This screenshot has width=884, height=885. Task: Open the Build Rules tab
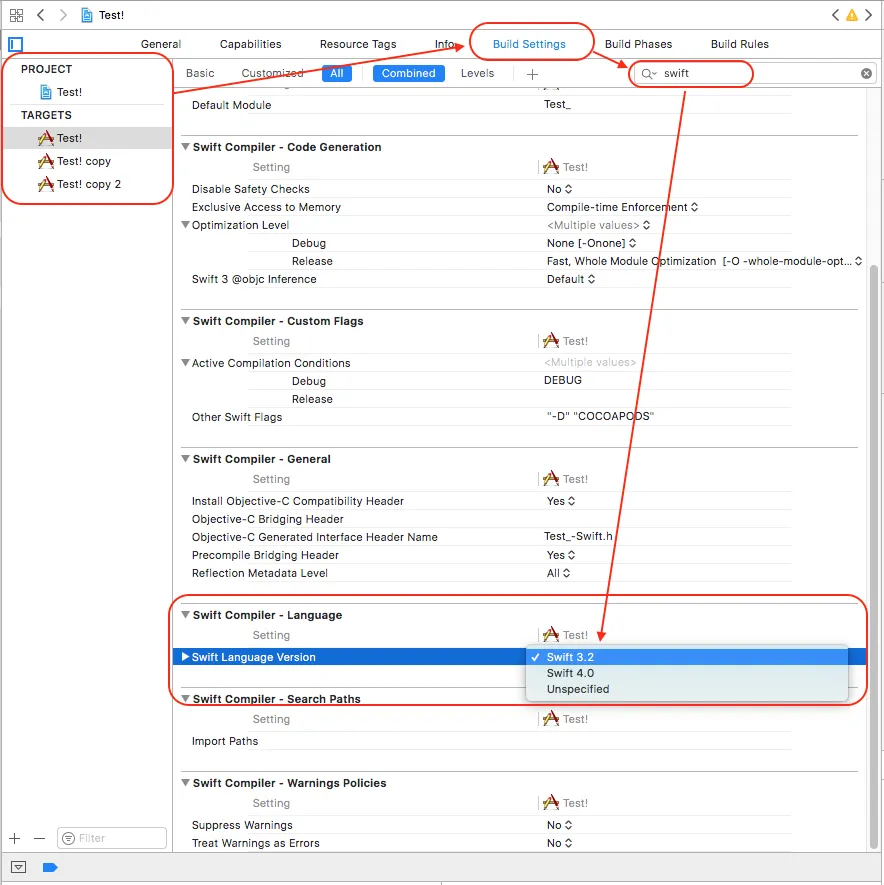point(739,44)
